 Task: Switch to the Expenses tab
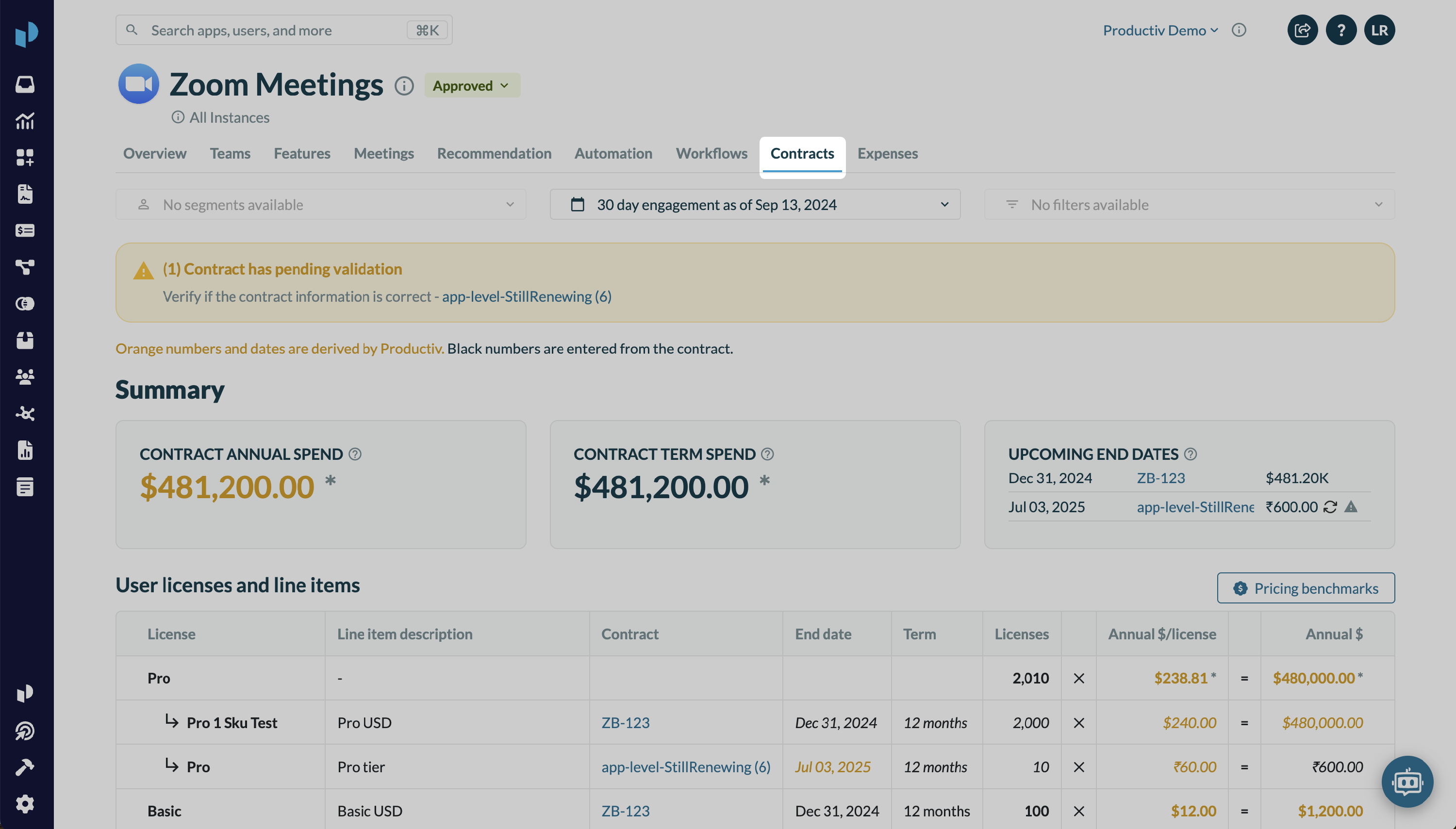click(x=888, y=154)
